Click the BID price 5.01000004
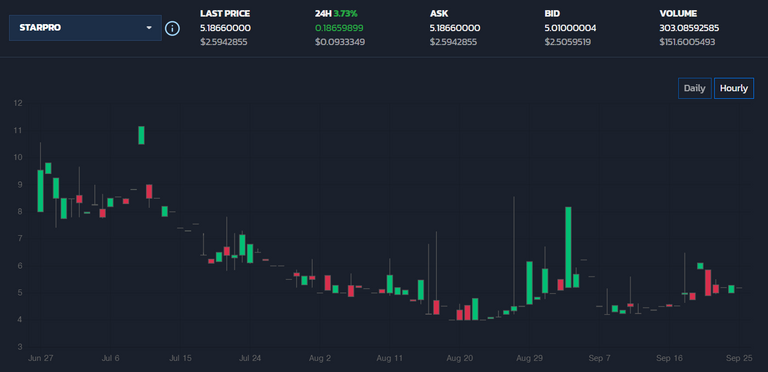The height and width of the screenshot is (372, 768). point(571,28)
